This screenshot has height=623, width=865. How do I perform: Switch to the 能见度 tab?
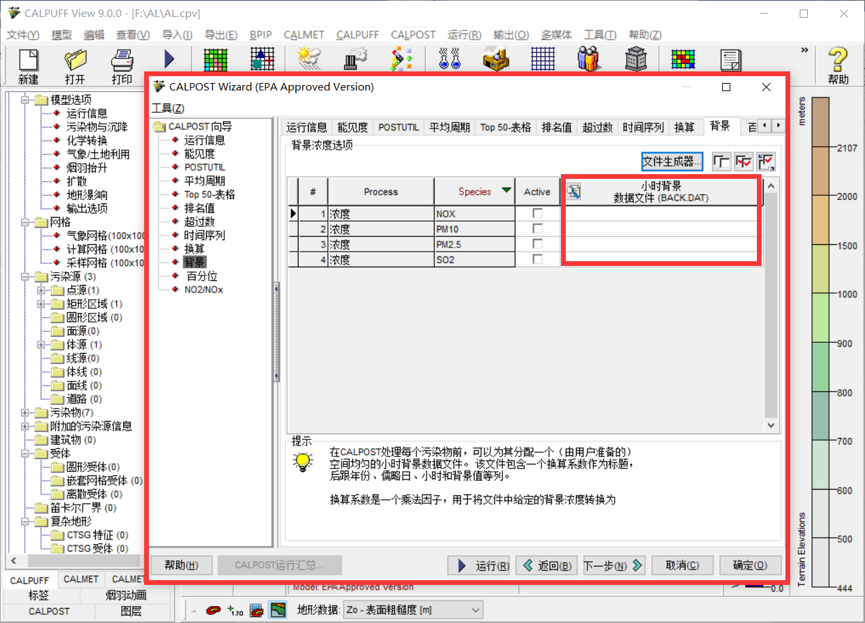pos(353,127)
